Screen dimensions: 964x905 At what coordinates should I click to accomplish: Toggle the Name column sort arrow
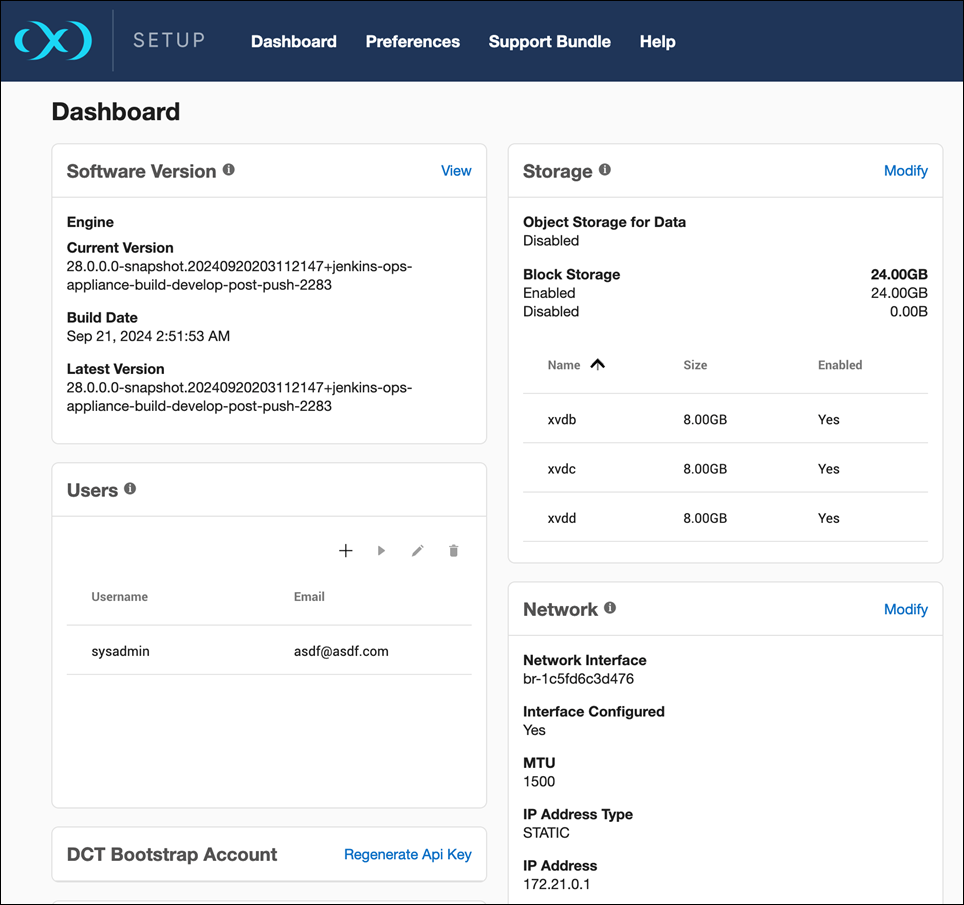click(598, 365)
